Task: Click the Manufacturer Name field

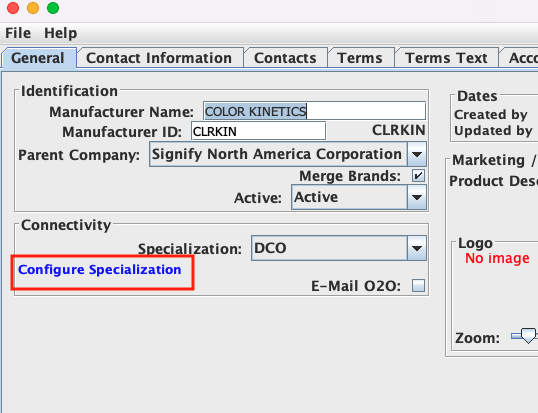Action: [x=314, y=111]
